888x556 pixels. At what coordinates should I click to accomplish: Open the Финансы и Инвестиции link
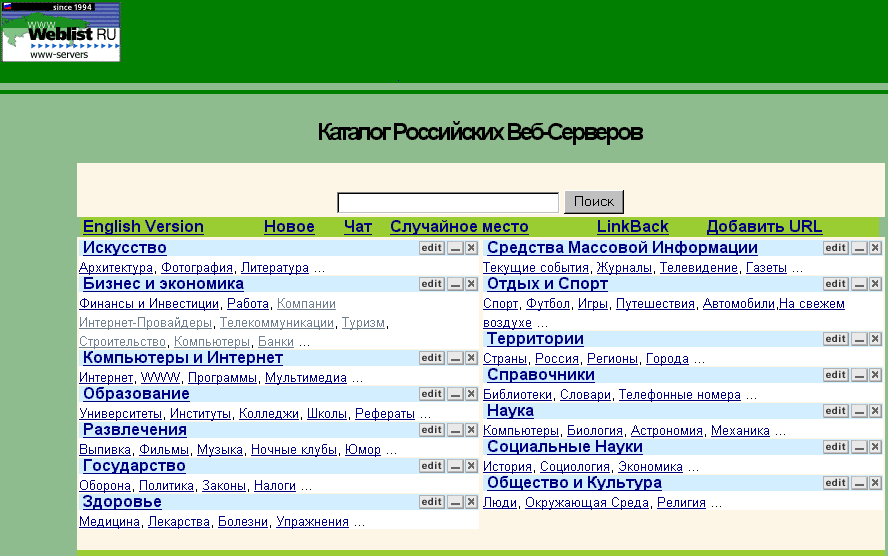coord(149,304)
